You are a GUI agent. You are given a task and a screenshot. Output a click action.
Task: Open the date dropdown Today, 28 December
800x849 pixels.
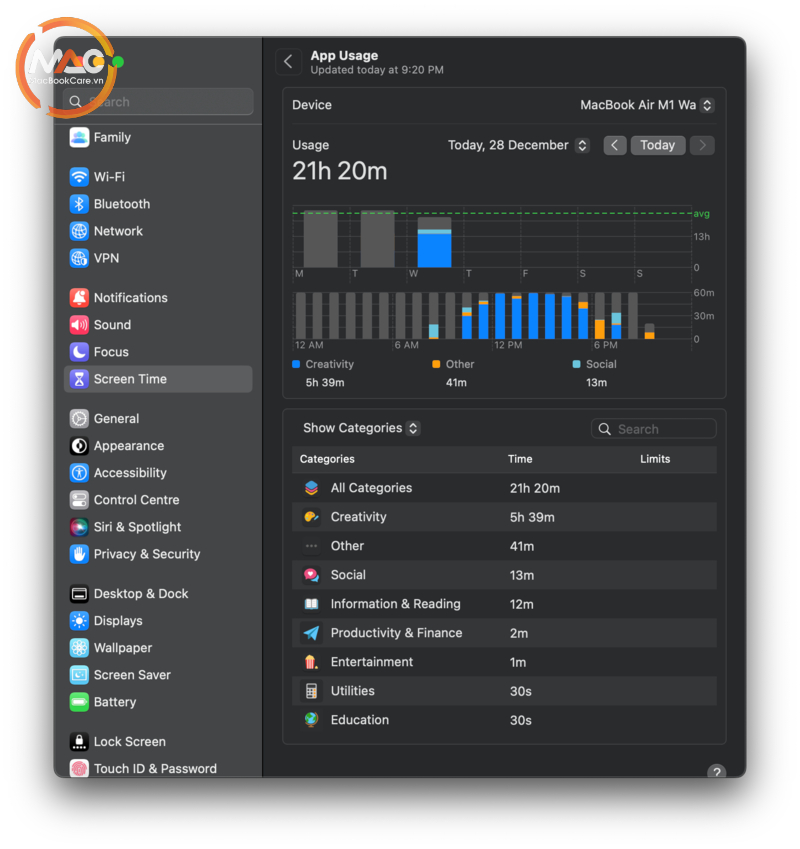(x=518, y=145)
